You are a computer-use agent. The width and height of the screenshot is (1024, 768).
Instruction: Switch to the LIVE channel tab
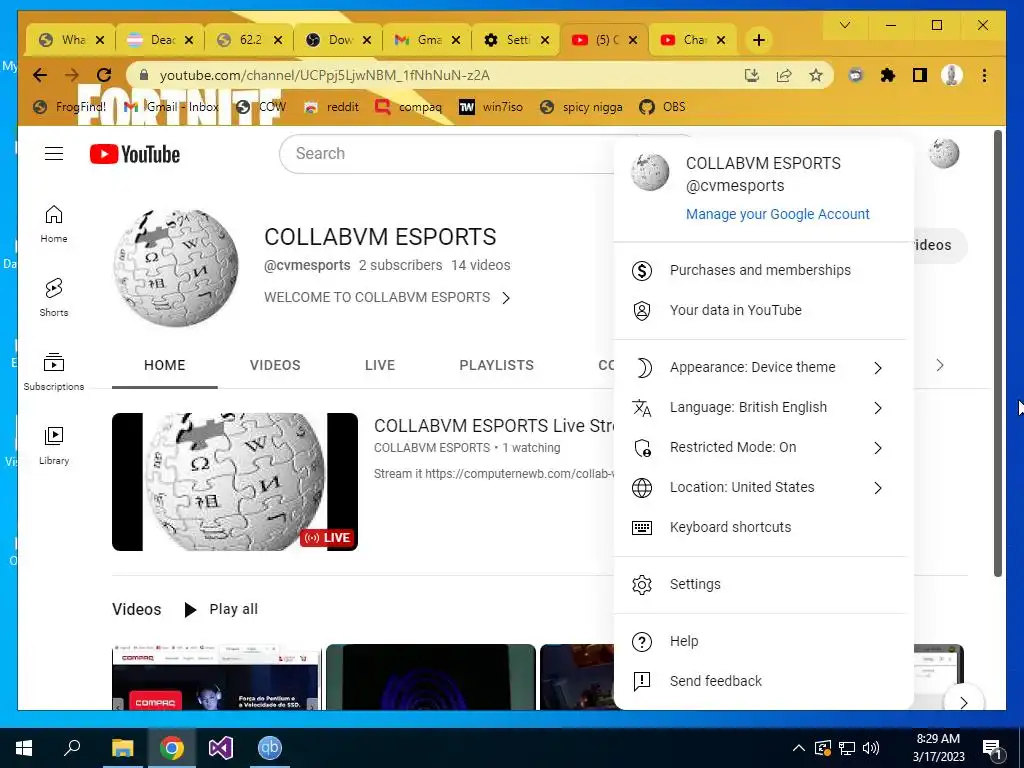(x=379, y=365)
